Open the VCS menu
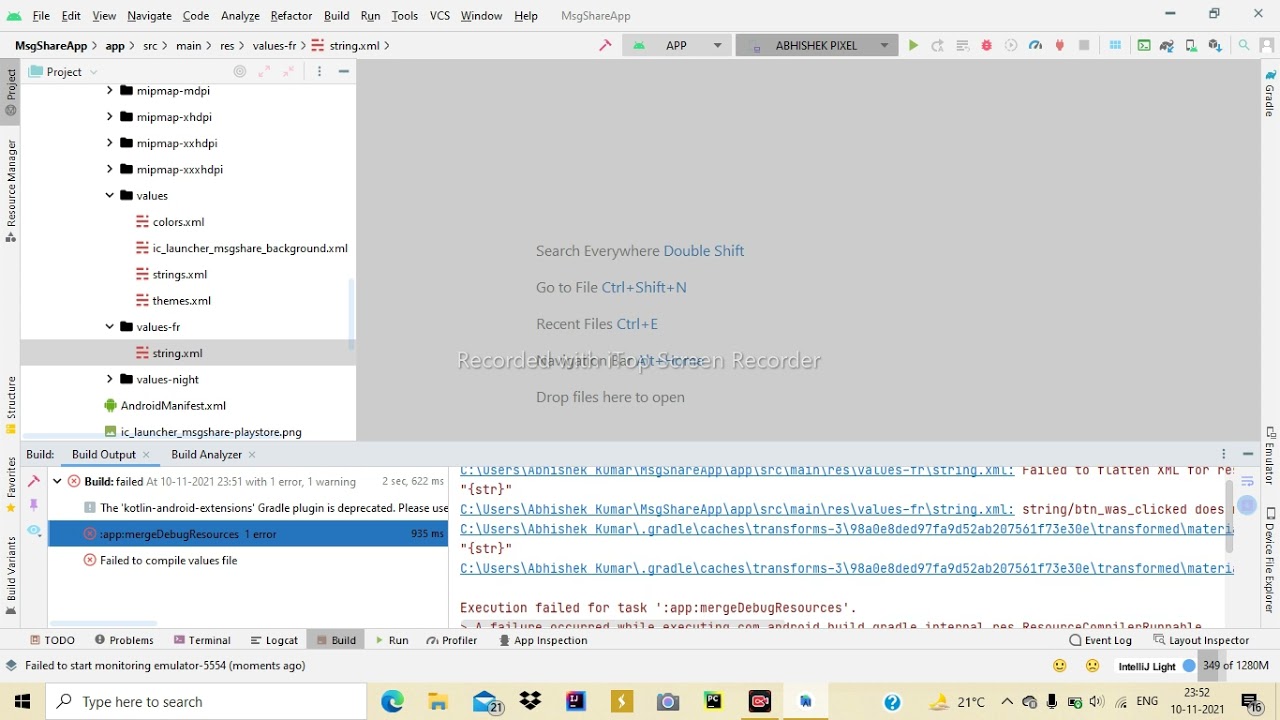Viewport: 1280px width, 720px height. pyautogui.click(x=440, y=15)
